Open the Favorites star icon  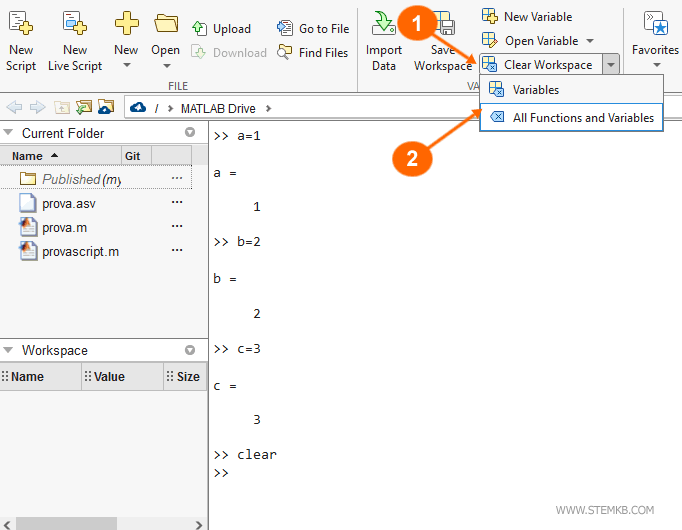pyautogui.click(x=655, y=24)
